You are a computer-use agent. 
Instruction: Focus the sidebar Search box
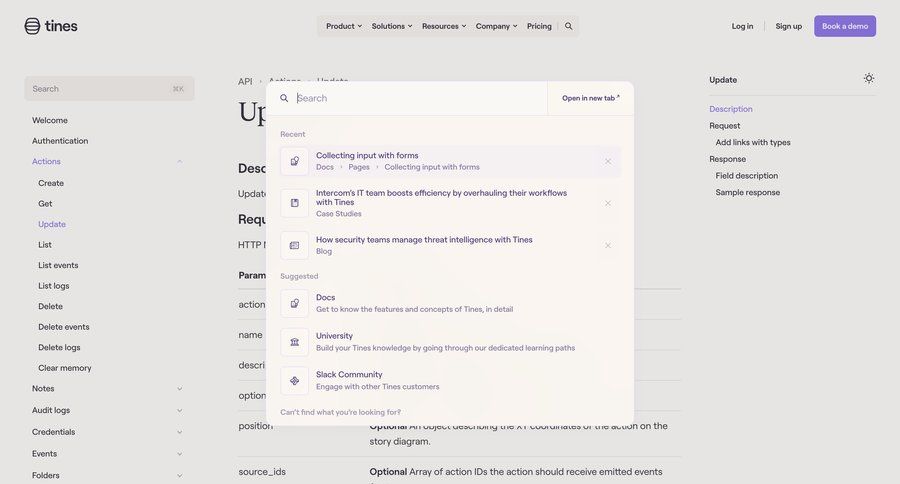[x=109, y=88]
